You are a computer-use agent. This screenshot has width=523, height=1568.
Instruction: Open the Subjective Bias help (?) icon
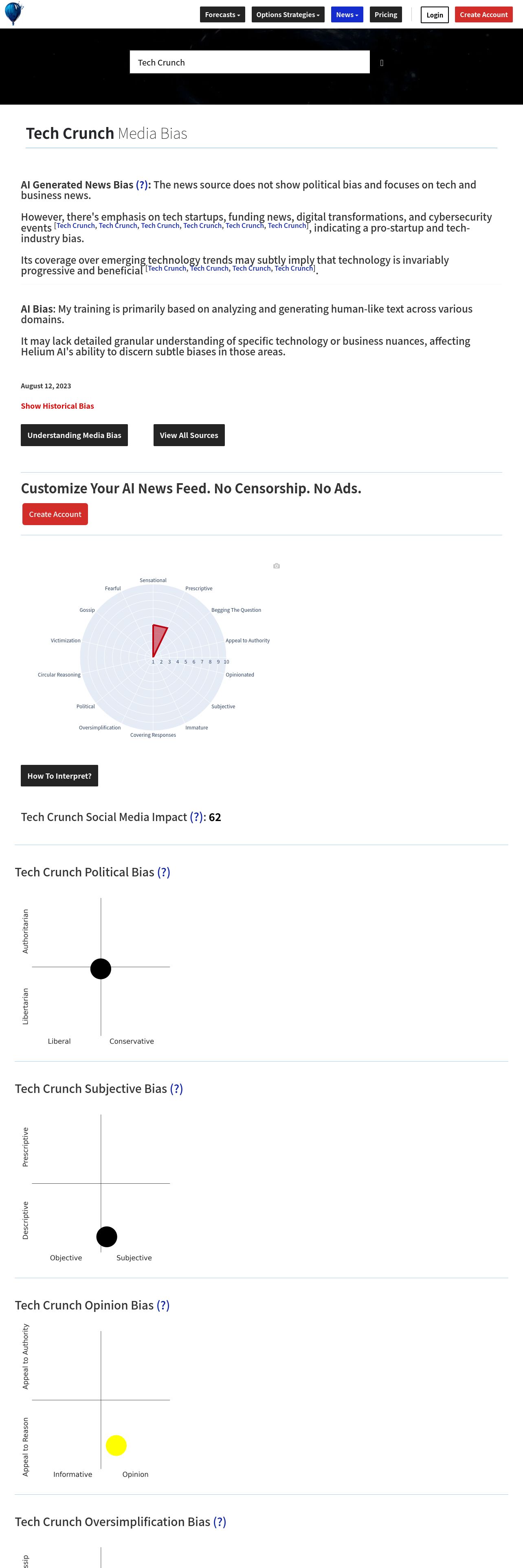pos(176,1088)
